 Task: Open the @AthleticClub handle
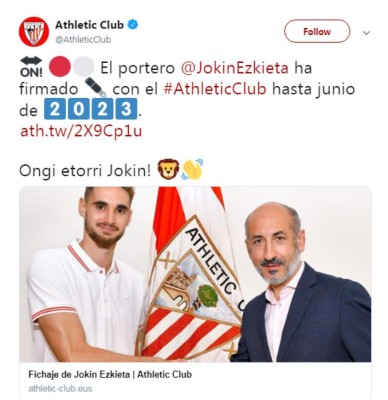pyautogui.click(x=83, y=40)
